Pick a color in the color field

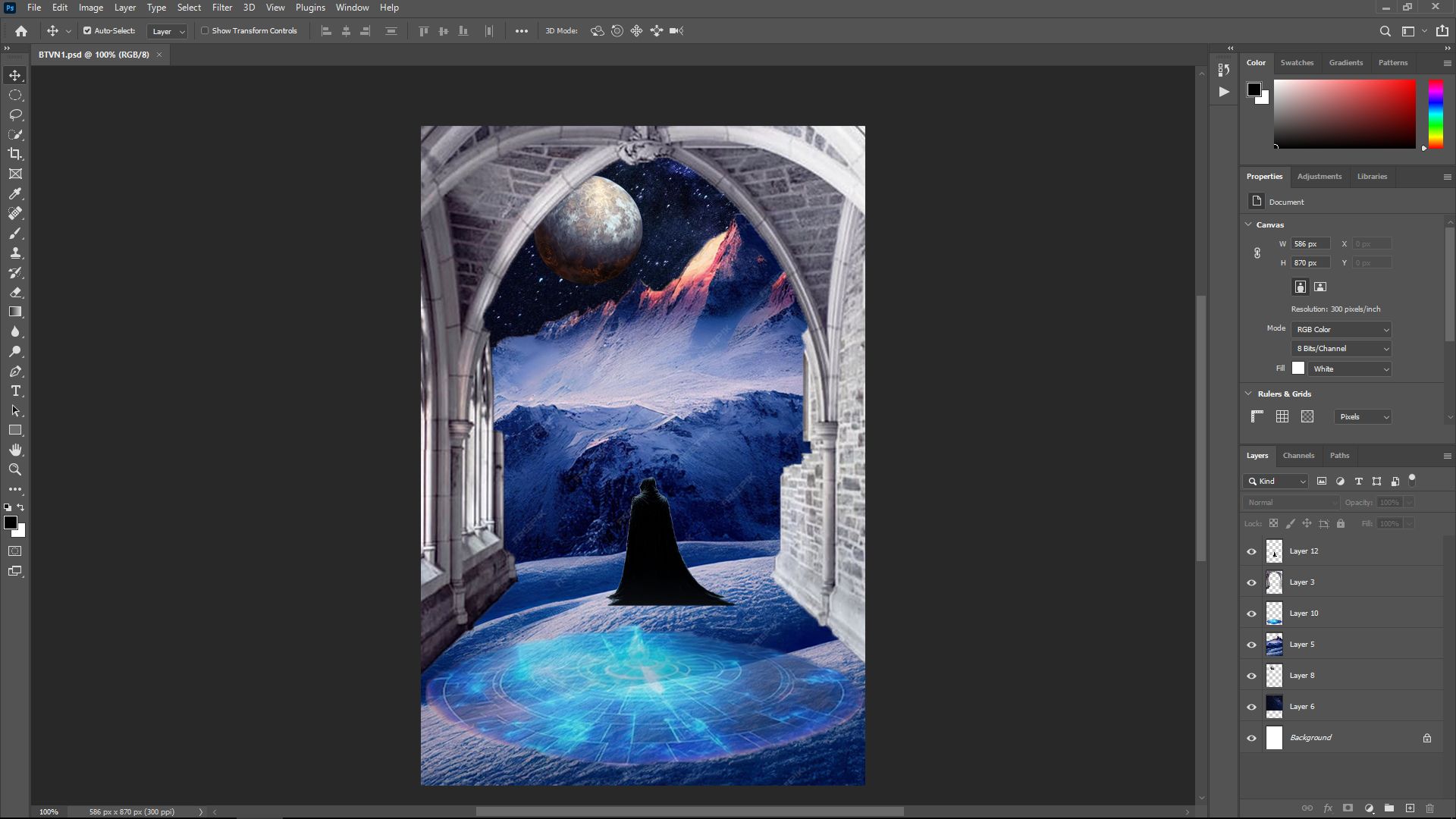[1345, 114]
